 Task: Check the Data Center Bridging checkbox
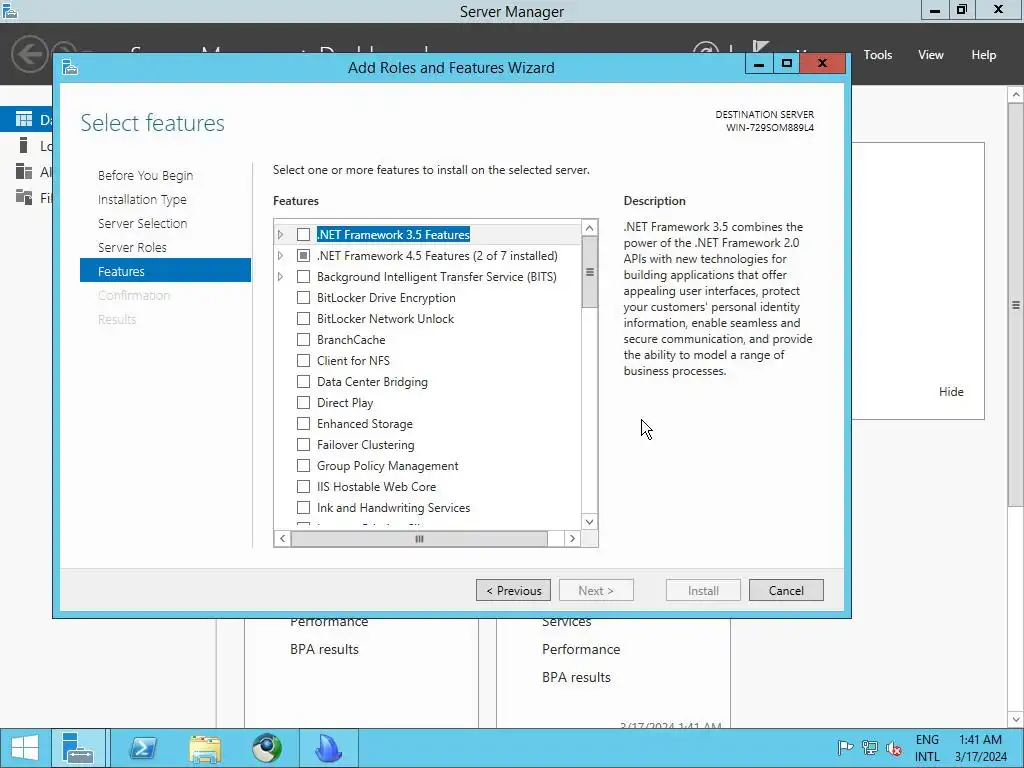pos(303,381)
